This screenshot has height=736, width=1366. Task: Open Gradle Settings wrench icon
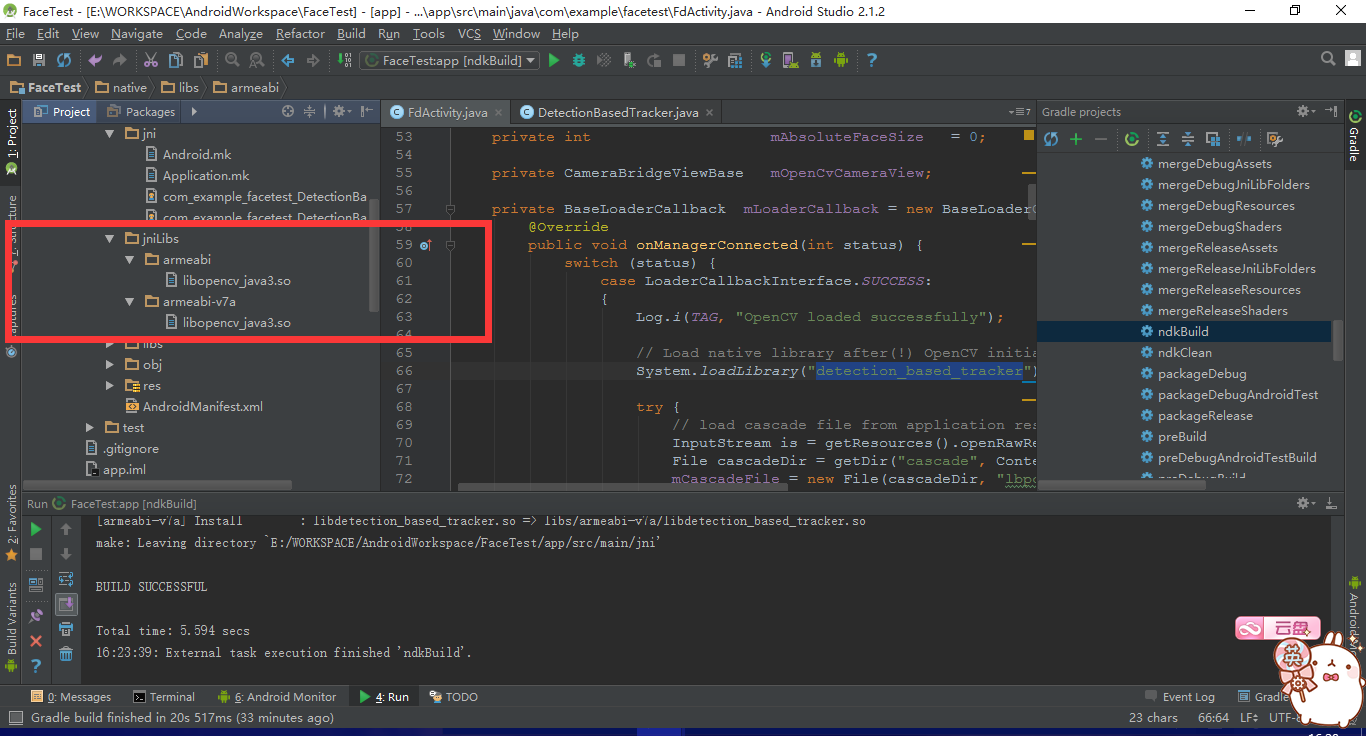[x=1275, y=139]
